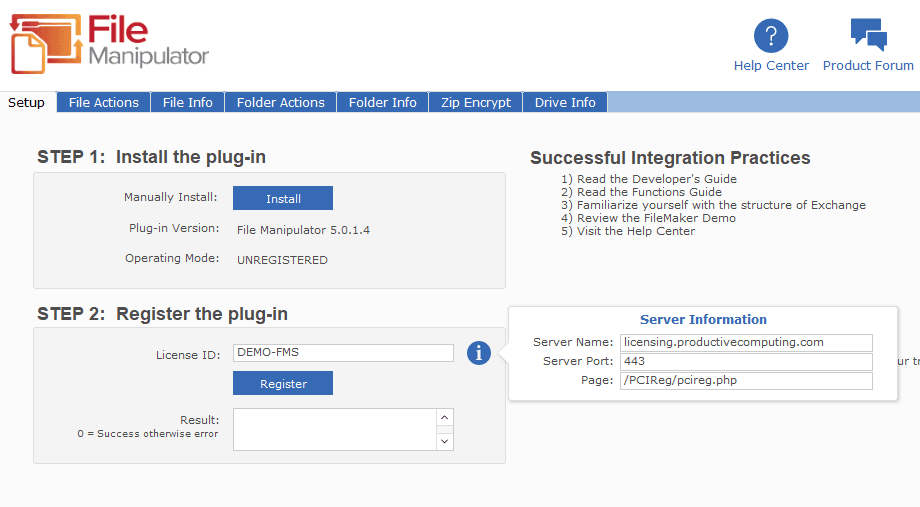Select the Folder Info tab

click(x=382, y=102)
